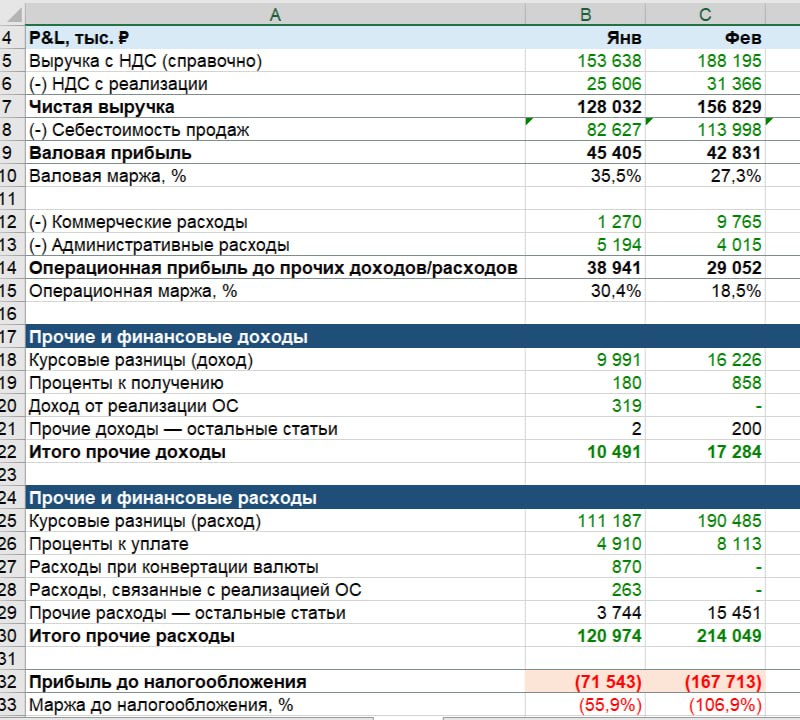The image size is (800, 720).
Task: Click Коммерческие расходы February value 9 765
Action: [x=705, y=221]
